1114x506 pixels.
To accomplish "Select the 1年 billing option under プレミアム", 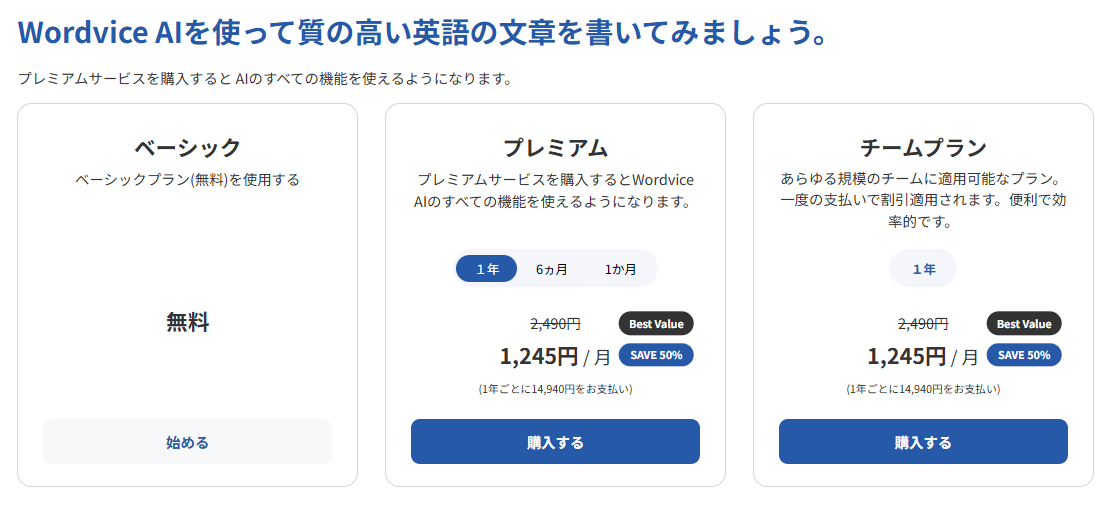I will 487,269.
